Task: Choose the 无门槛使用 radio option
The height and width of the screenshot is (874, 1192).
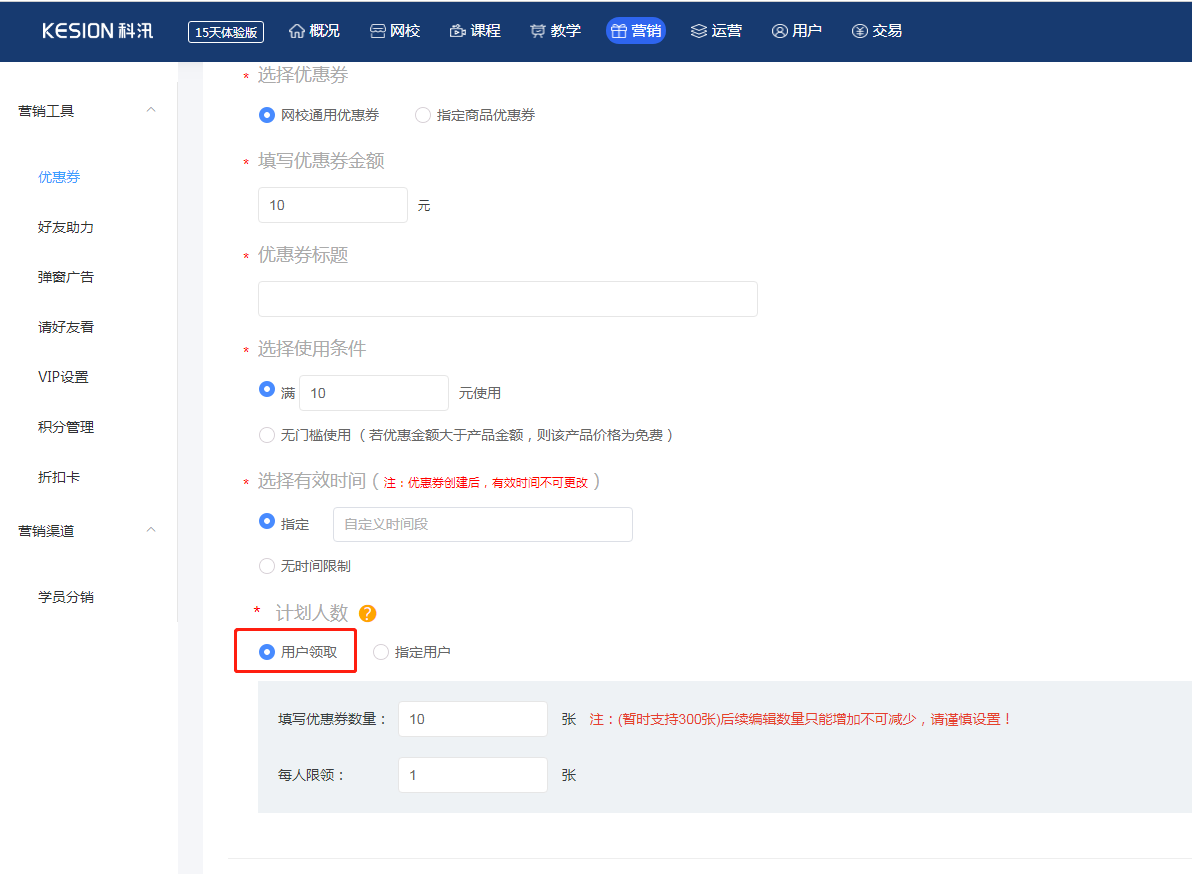Action: pos(267,435)
